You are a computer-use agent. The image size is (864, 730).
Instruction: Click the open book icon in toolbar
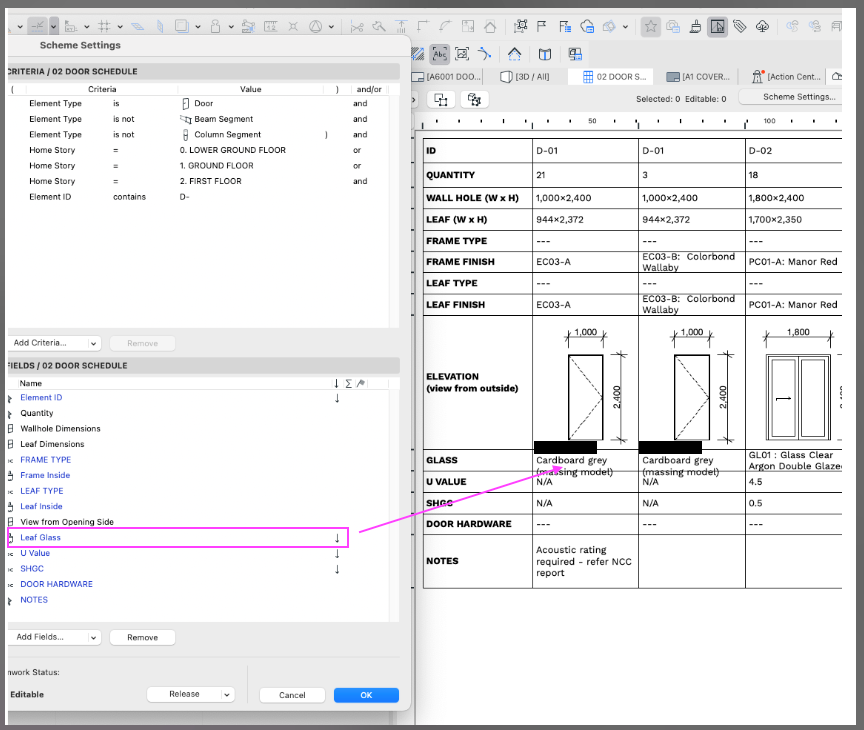click(544, 54)
